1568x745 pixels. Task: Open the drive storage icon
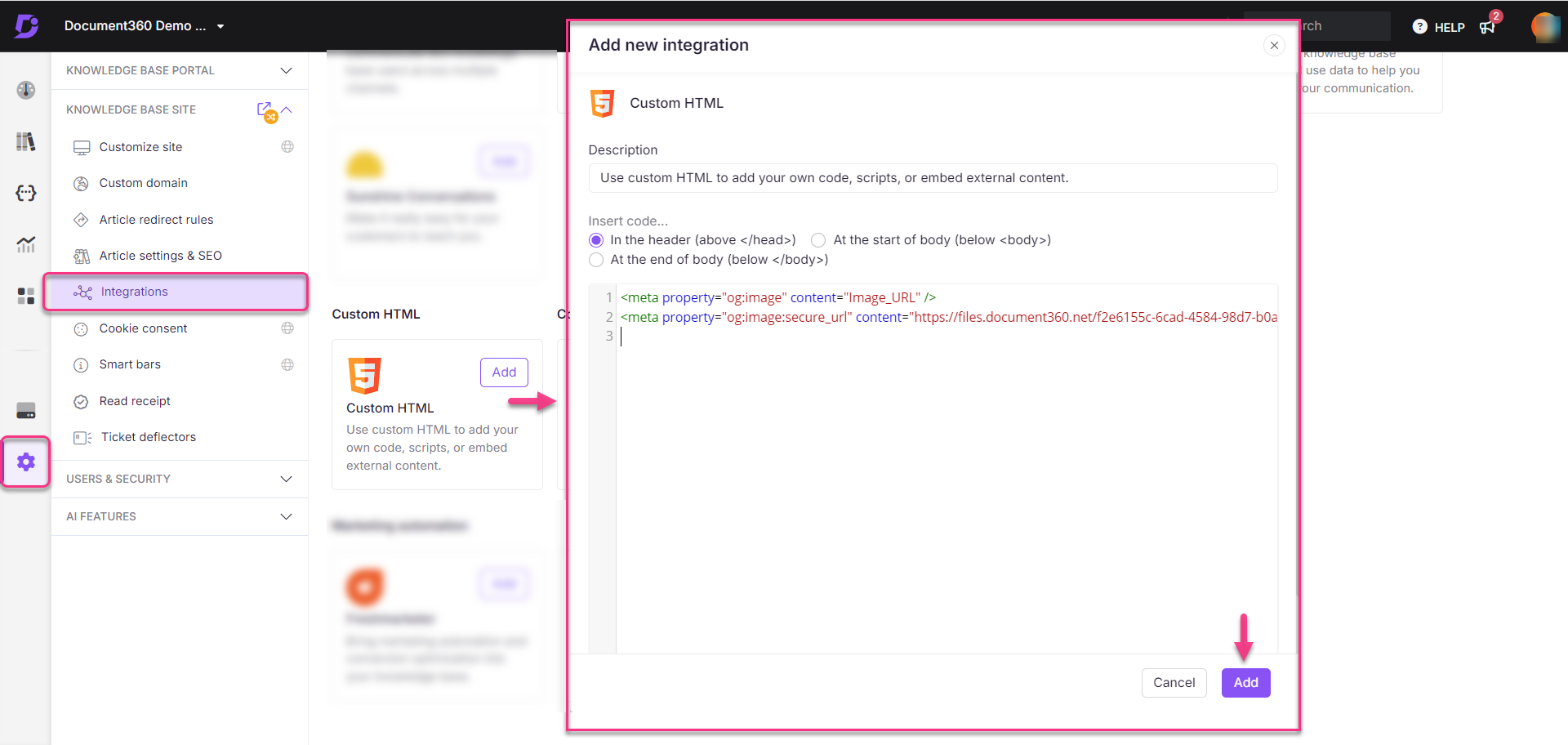tap(26, 410)
